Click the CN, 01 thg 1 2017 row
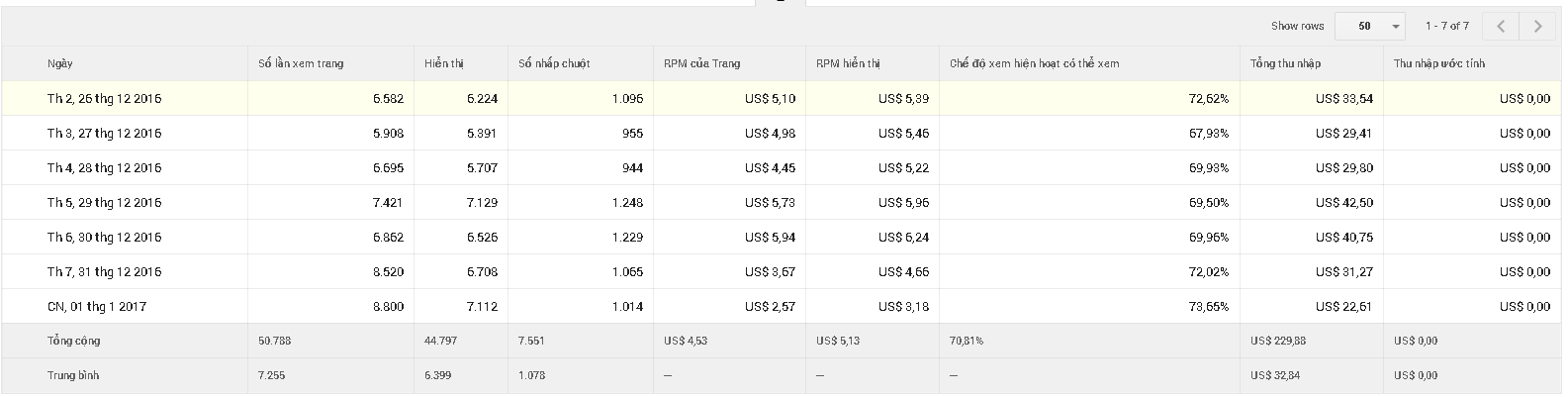This screenshot has height=397, width=1568. click(x=97, y=307)
